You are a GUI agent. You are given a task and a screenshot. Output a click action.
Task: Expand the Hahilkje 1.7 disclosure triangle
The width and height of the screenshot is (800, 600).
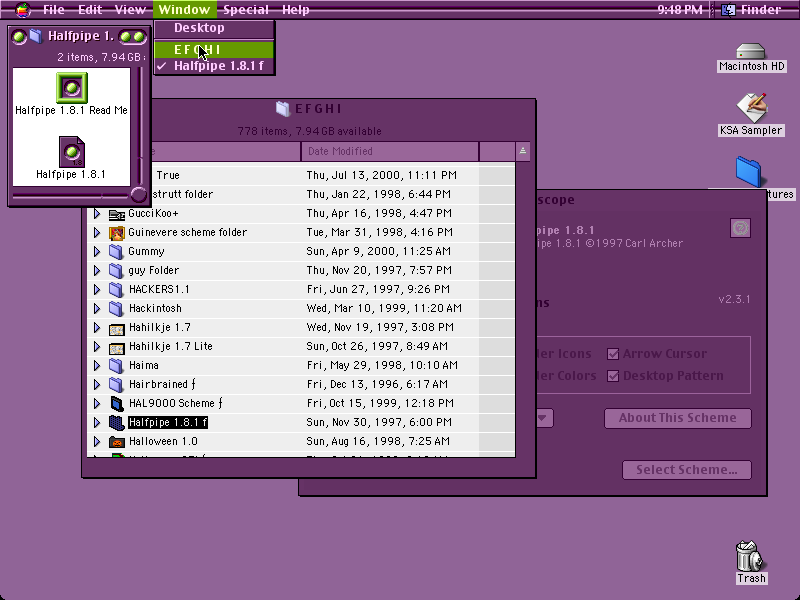pos(97,328)
